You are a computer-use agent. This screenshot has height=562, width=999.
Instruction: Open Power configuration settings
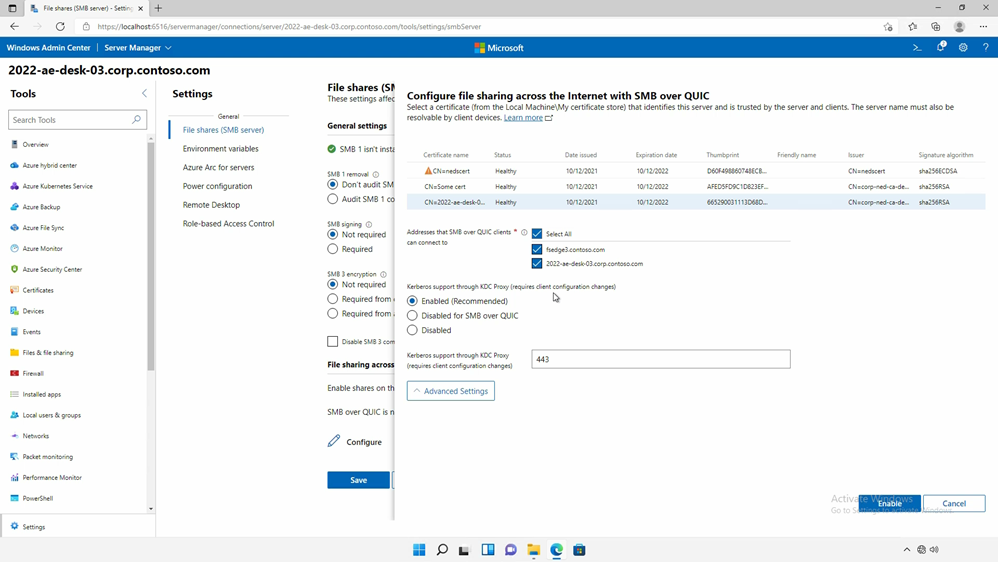click(x=217, y=186)
